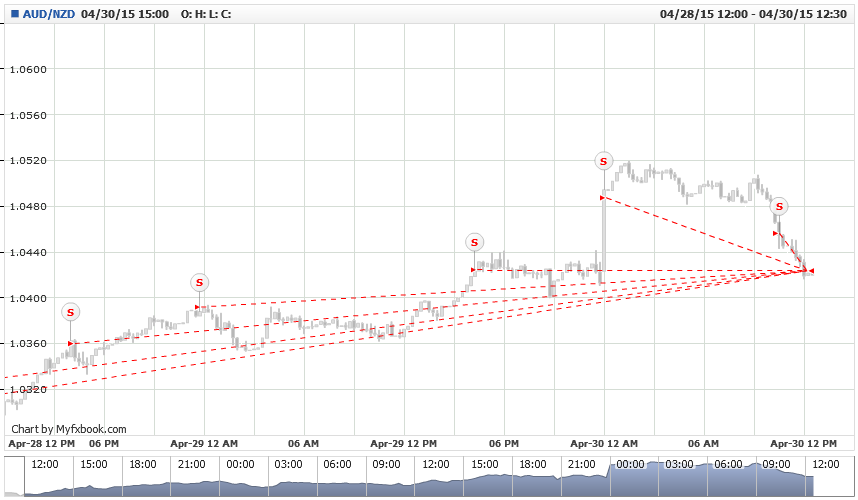
Task: Click the 1.0600 price axis label
Action: (28, 69)
